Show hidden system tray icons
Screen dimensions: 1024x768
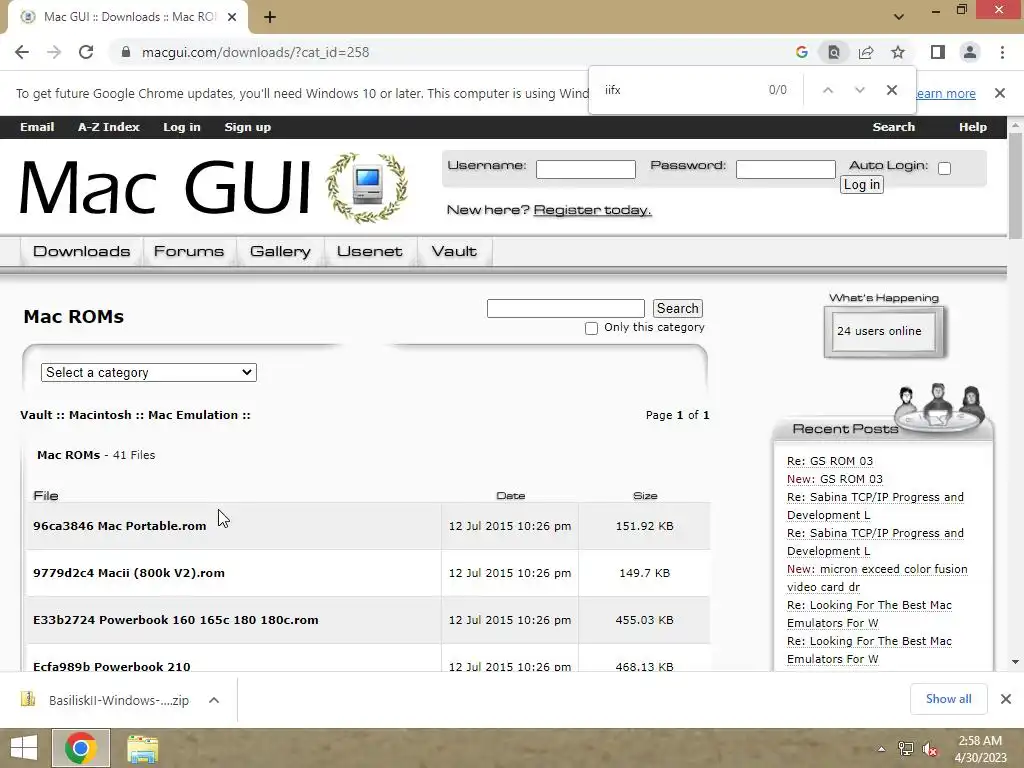(x=881, y=749)
